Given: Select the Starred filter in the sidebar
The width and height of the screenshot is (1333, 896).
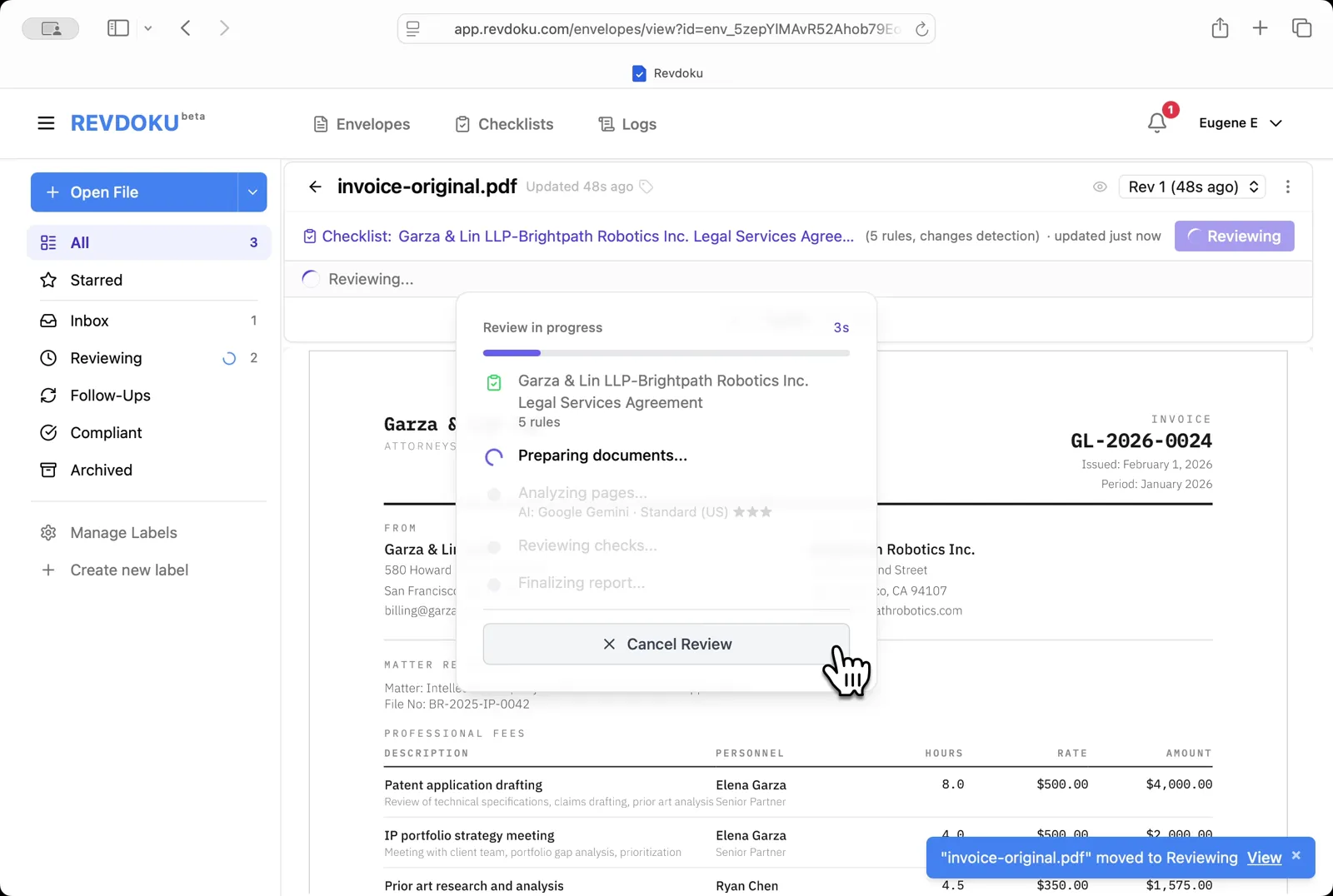Looking at the screenshot, I should coord(94,280).
